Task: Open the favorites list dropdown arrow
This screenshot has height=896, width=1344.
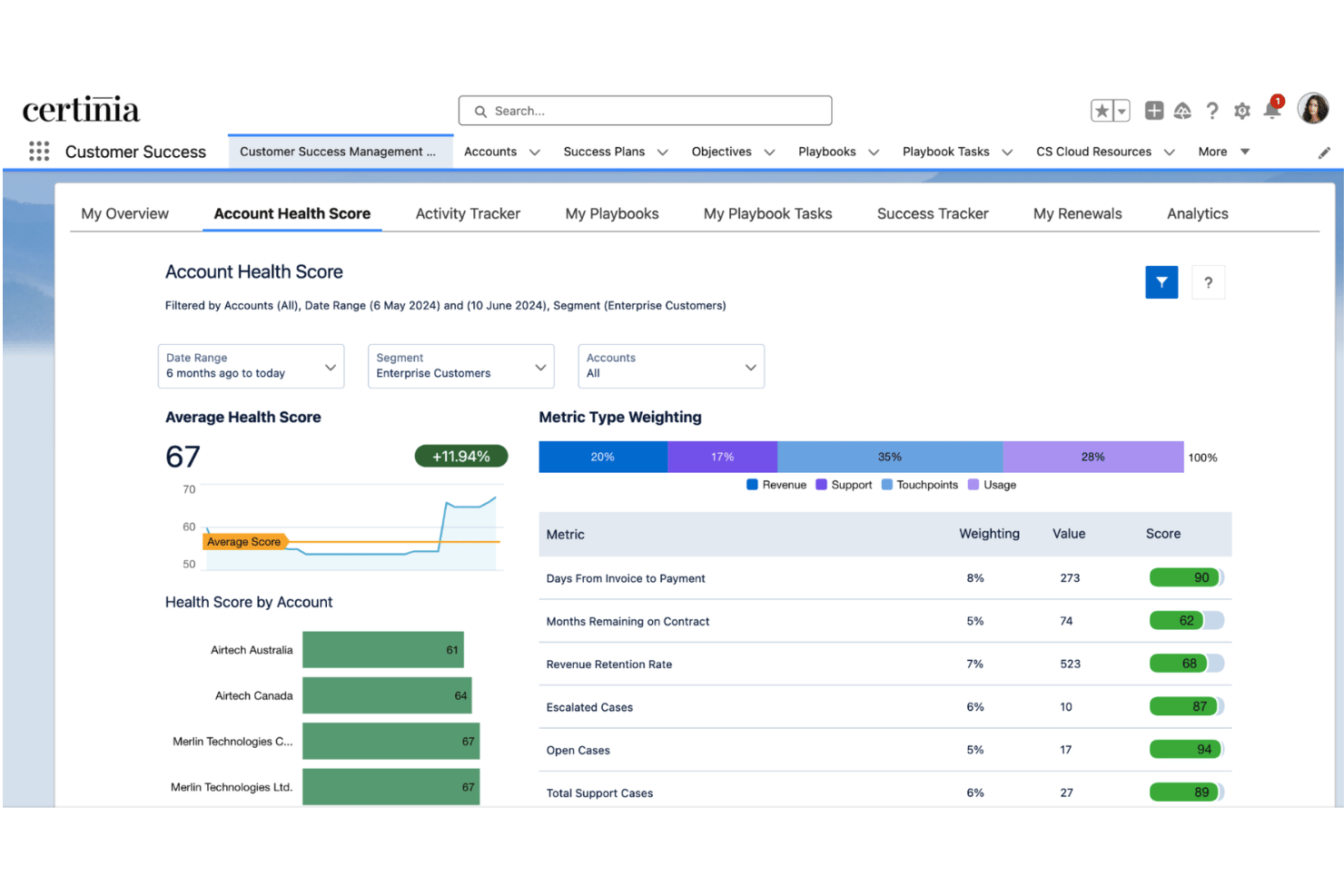Action: coord(1122,111)
